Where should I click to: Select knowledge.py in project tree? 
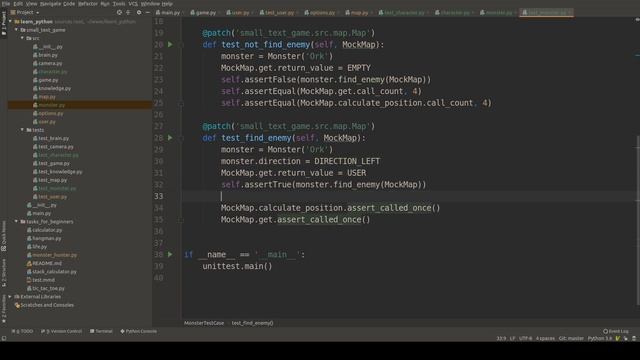[54, 88]
